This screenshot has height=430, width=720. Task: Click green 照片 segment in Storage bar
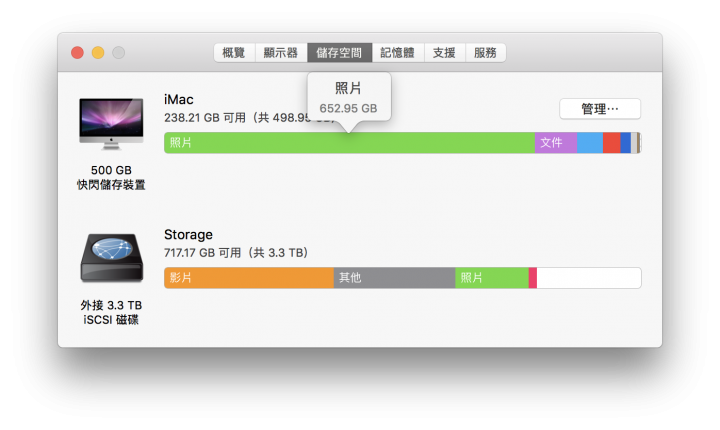(492, 278)
